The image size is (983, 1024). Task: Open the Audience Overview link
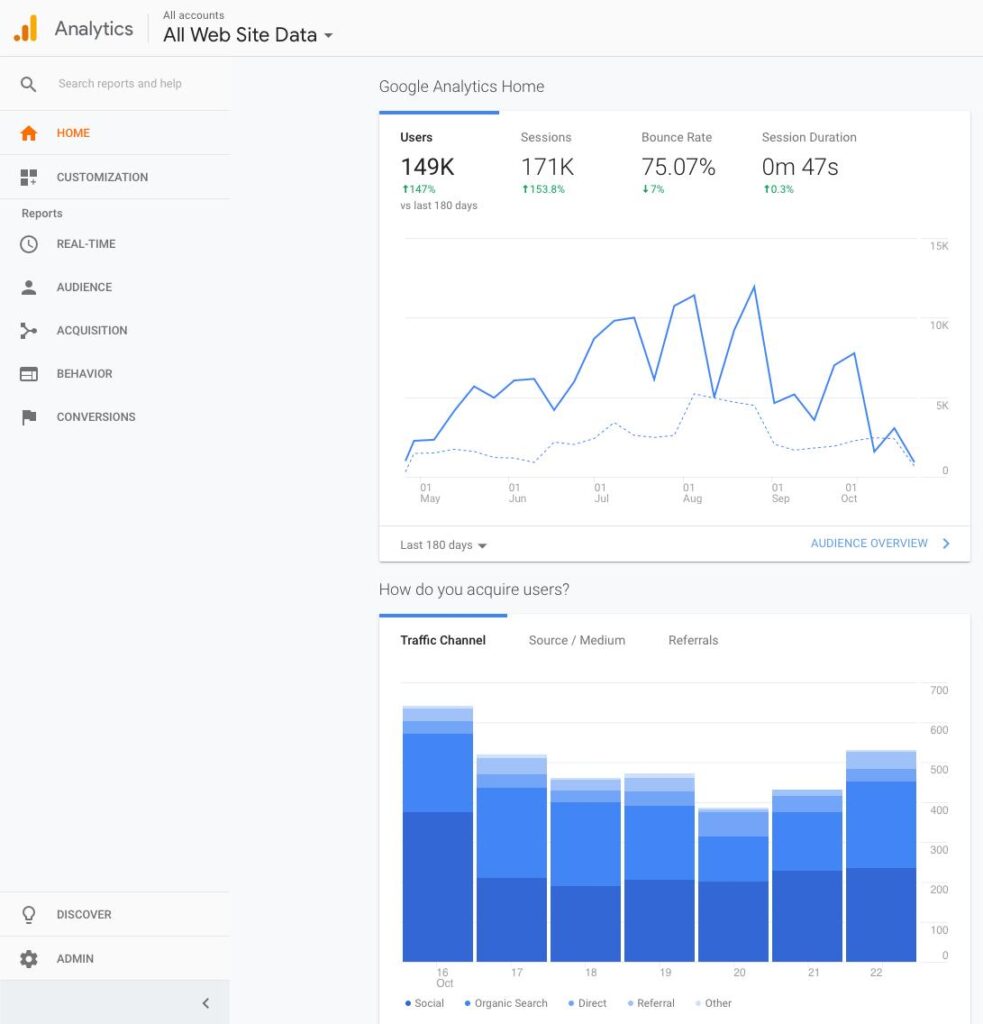(x=869, y=543)
